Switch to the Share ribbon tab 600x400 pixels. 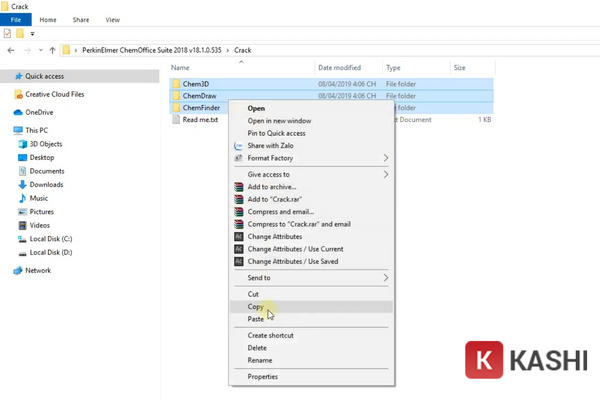coord(81,20)
